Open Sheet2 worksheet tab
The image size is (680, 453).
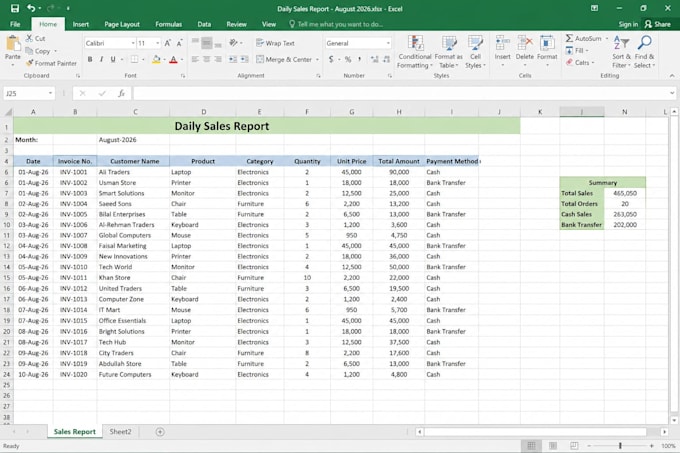pyautogui.click(x=120, y=432)
